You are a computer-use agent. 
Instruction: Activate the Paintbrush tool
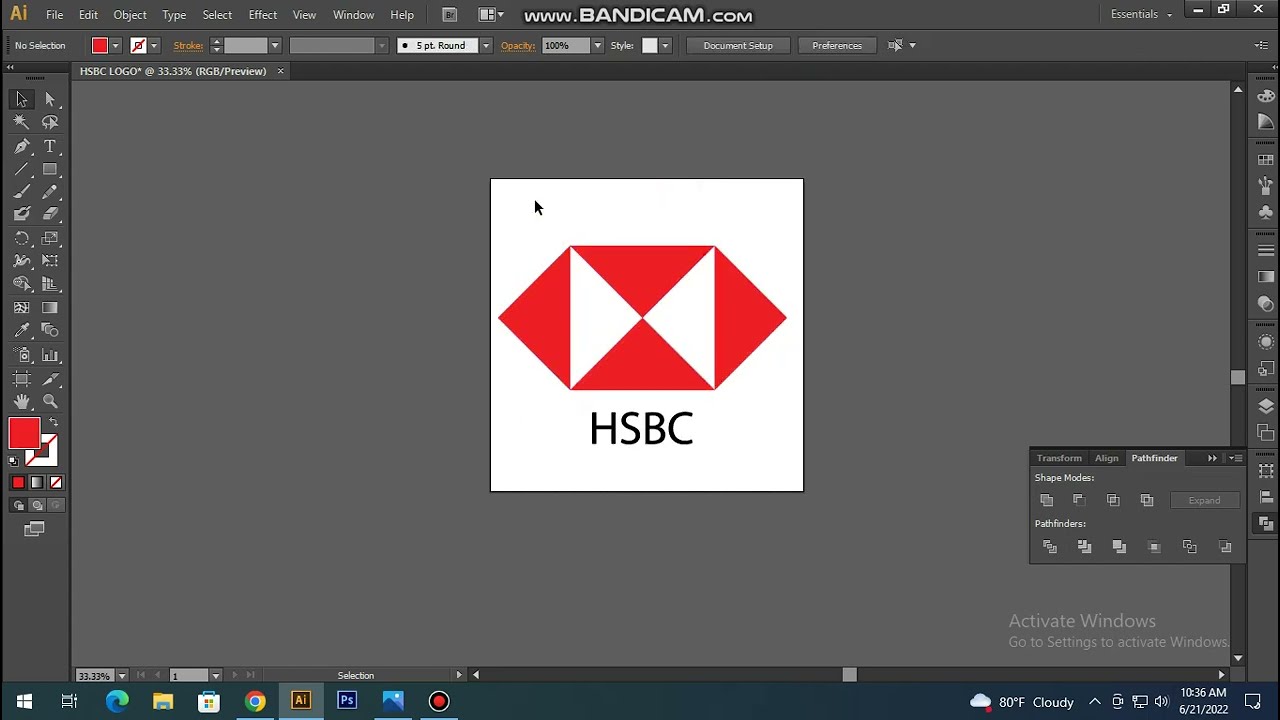click(22, 192)
